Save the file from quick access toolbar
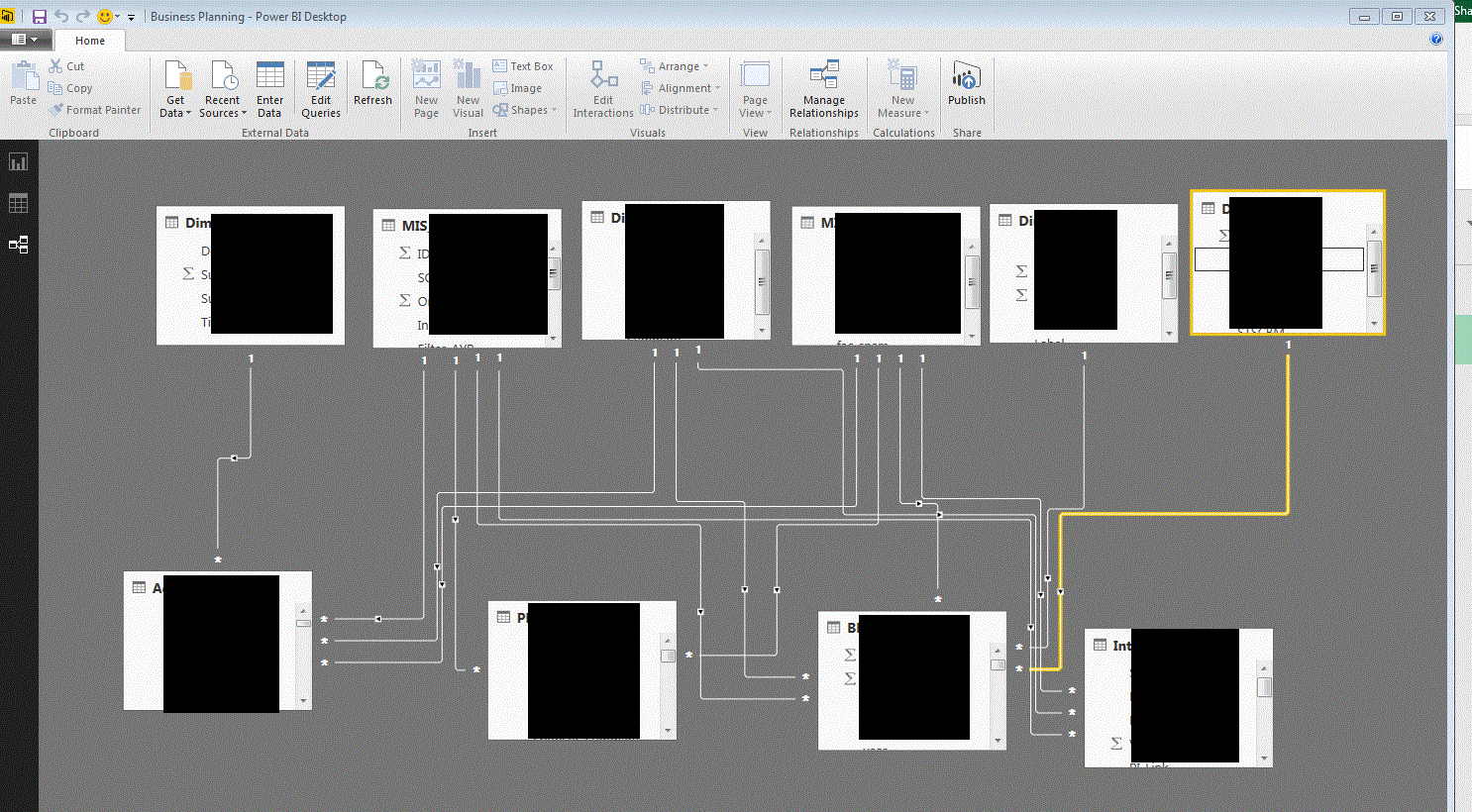Viewport: 1472px width, 812px height. (x=40, y=17)
